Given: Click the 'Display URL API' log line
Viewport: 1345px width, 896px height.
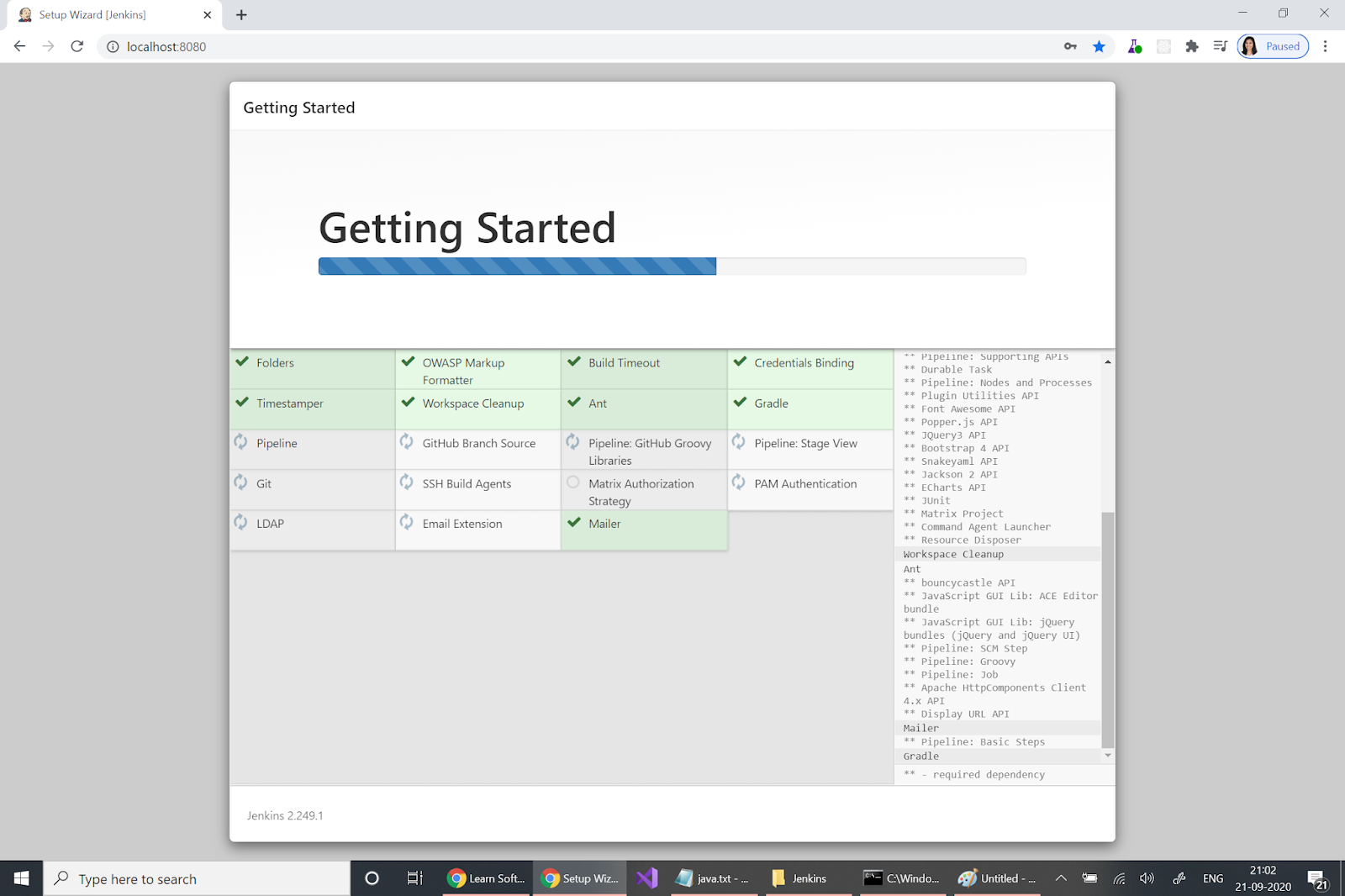Looking at the screenshot, I should [965, 714].
